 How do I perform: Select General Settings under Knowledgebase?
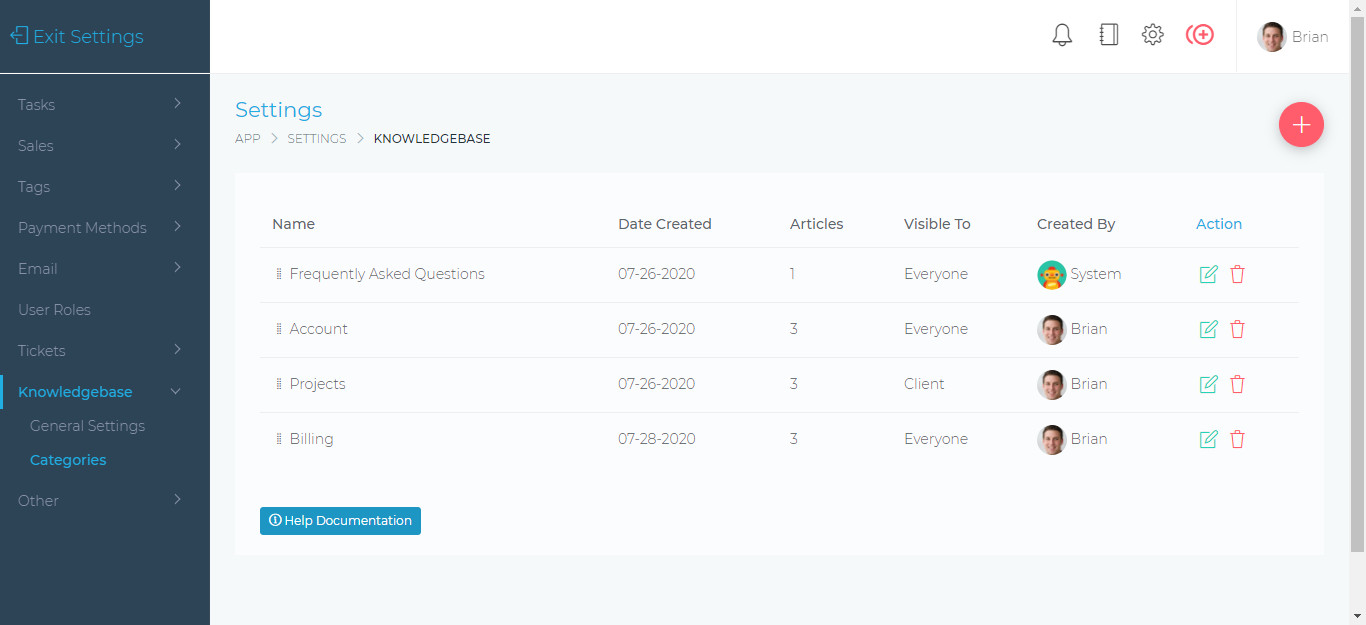click(x=87, y=426)
